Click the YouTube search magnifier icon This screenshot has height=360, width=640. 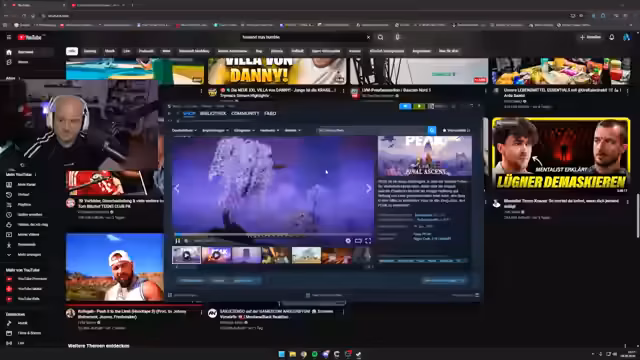tap(380, 37)
